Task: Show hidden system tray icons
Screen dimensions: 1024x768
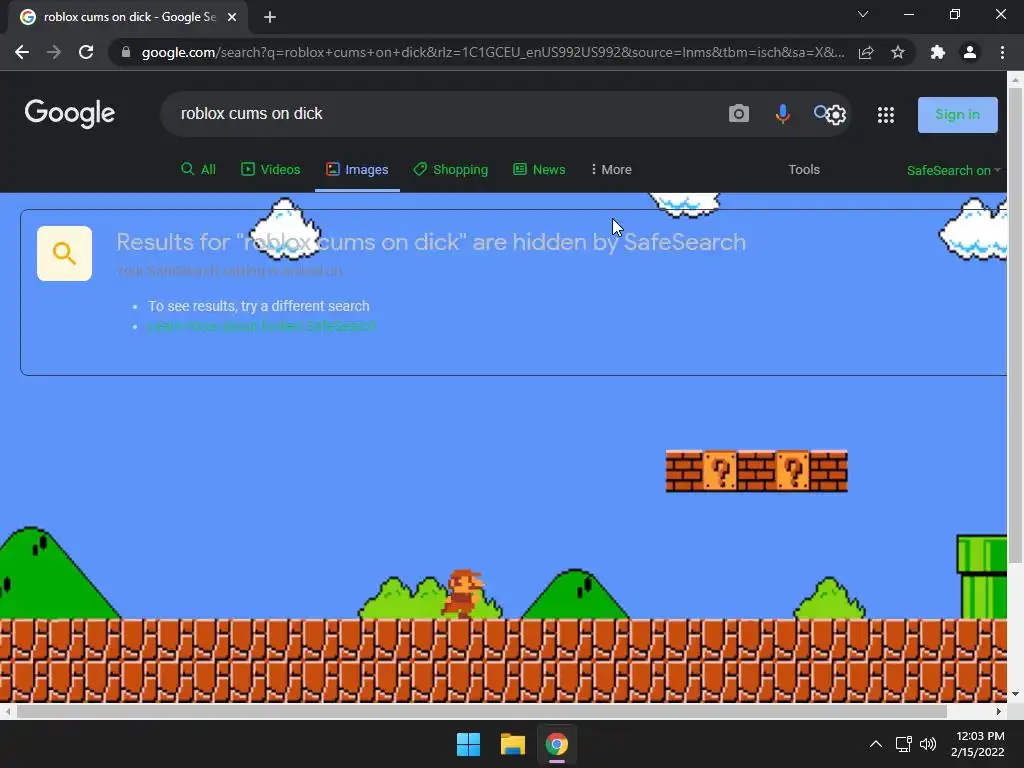Action: 876,744
